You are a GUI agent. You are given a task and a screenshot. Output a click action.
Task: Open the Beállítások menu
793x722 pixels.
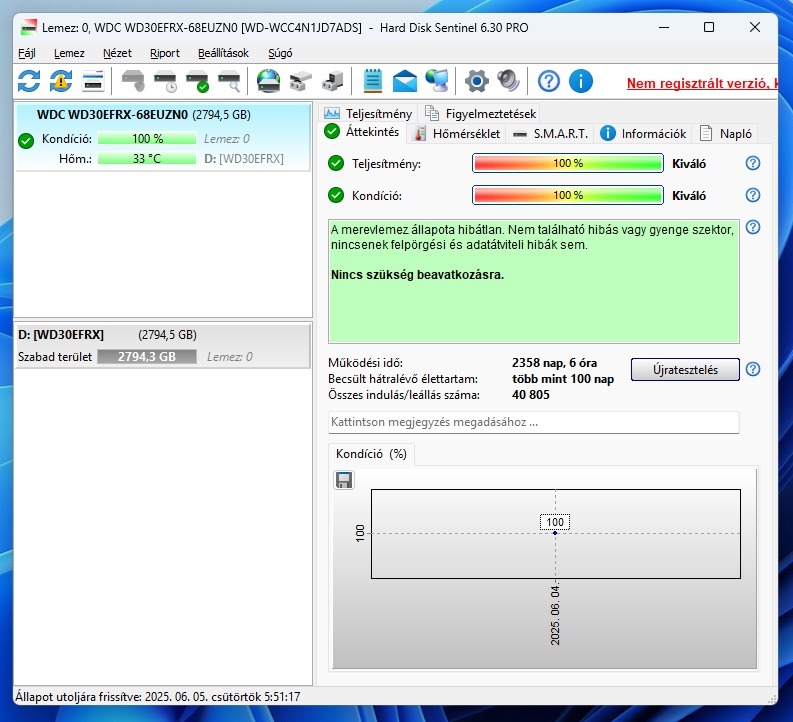click(x=224, y=53)
